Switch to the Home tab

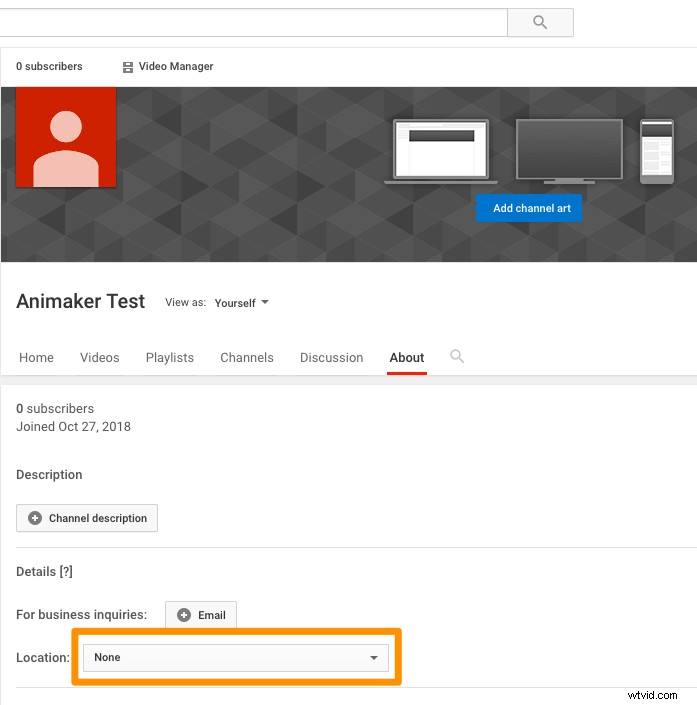point(36,357)
